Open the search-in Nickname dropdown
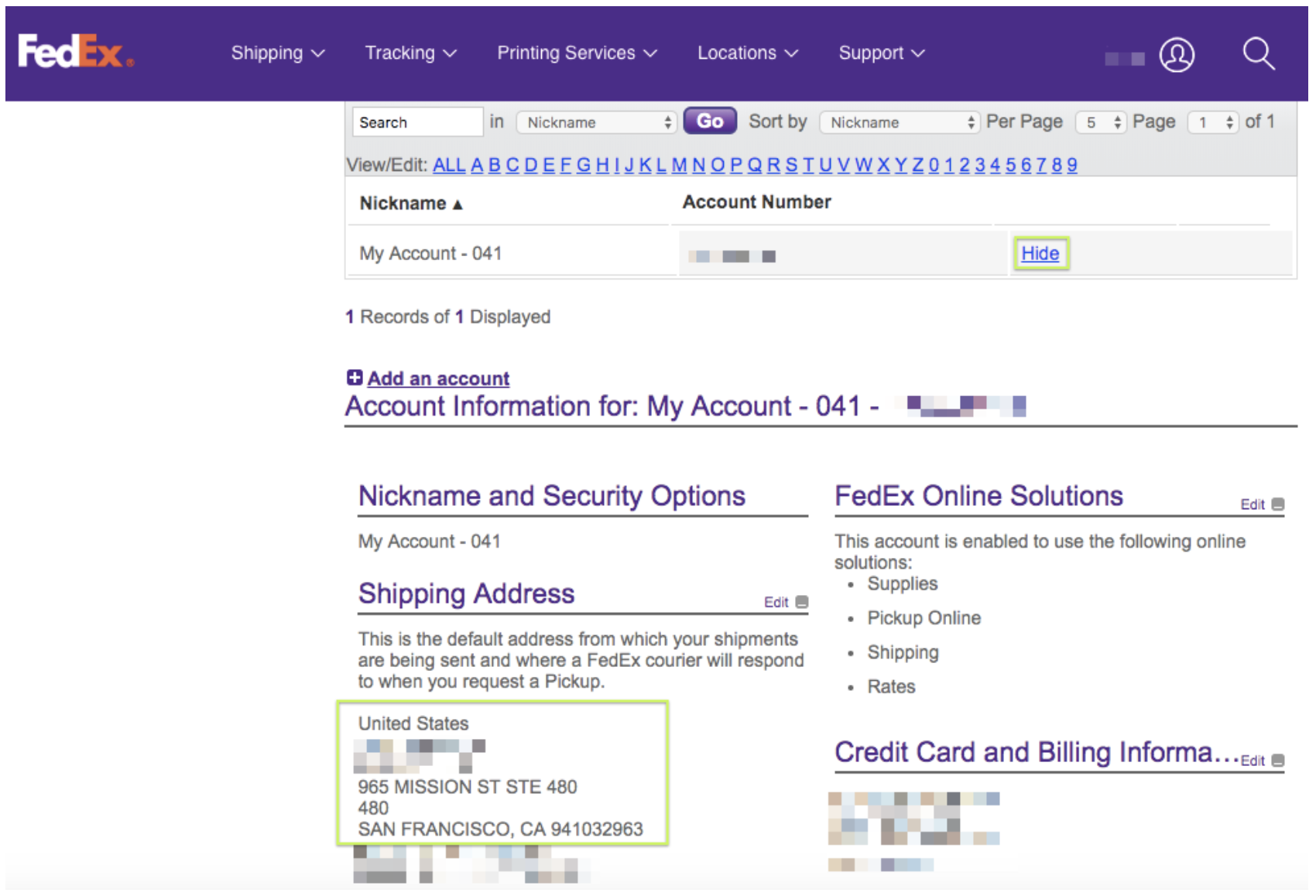1316x896 pixels. 597,122
